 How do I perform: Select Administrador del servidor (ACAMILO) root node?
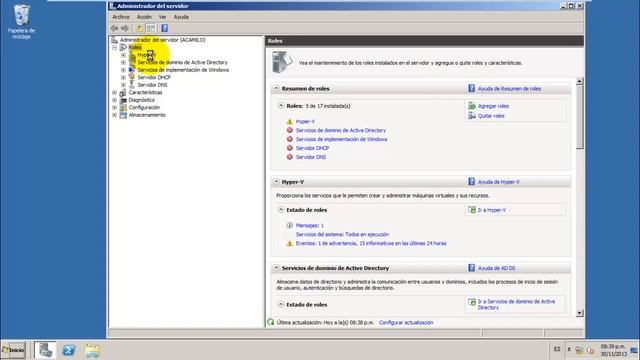coord(162,40)
